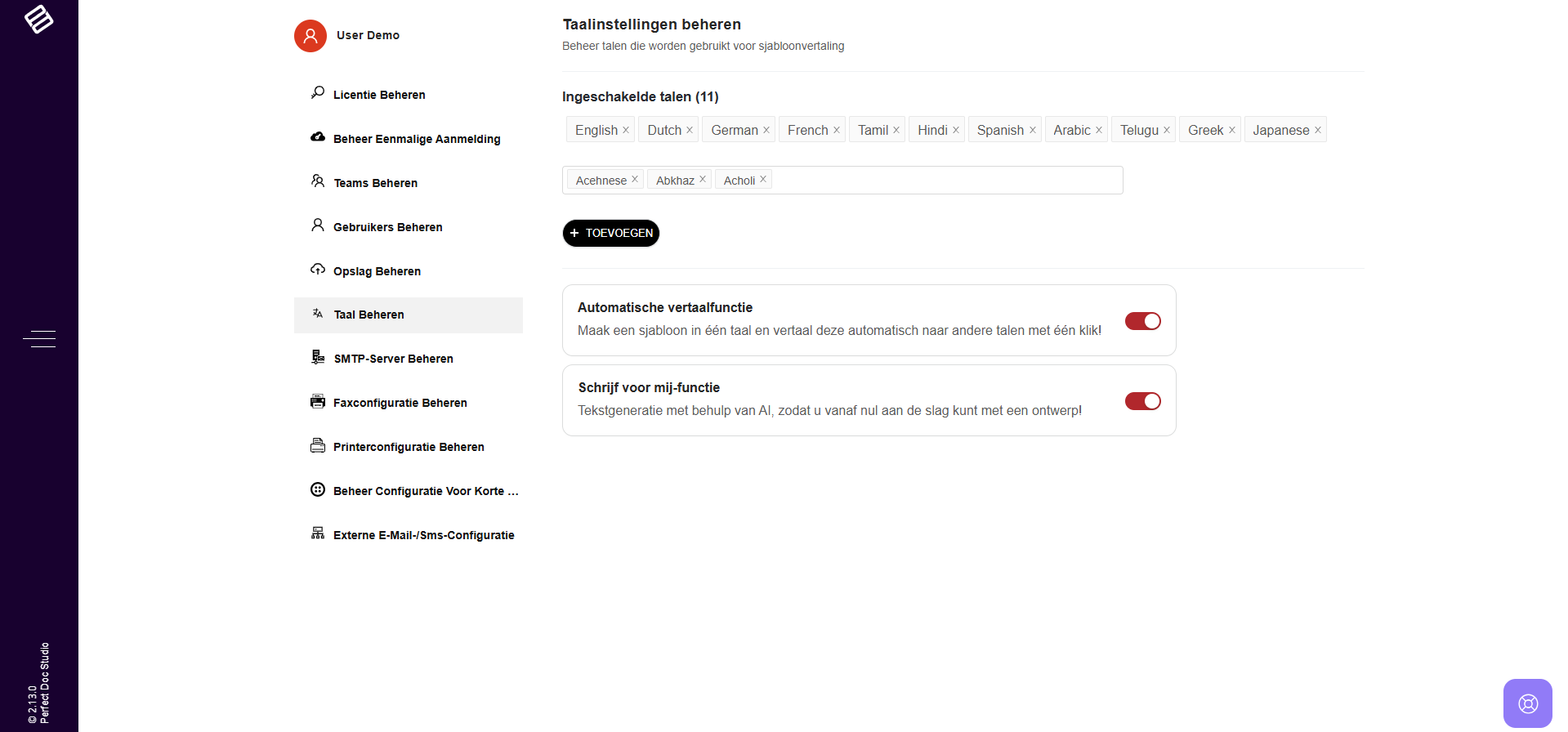
Task: Disable the Automatische vertaalfunctie toggle
Action: [1142, 321]
